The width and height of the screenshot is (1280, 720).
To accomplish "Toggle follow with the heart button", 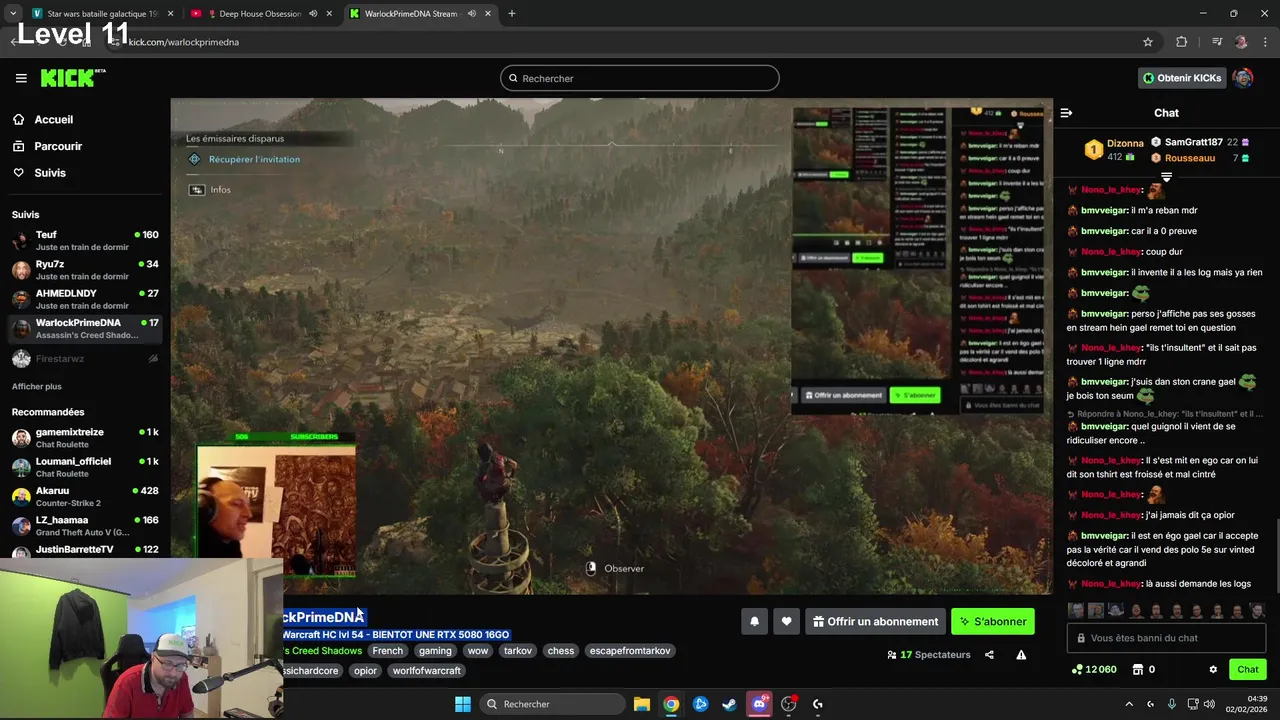I will coord(787,621).
